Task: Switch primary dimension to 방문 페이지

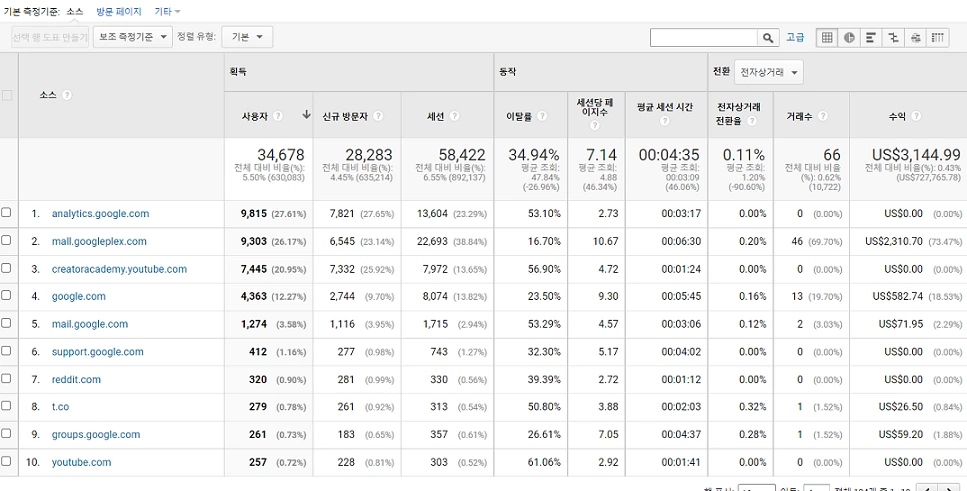Action: 119,12
